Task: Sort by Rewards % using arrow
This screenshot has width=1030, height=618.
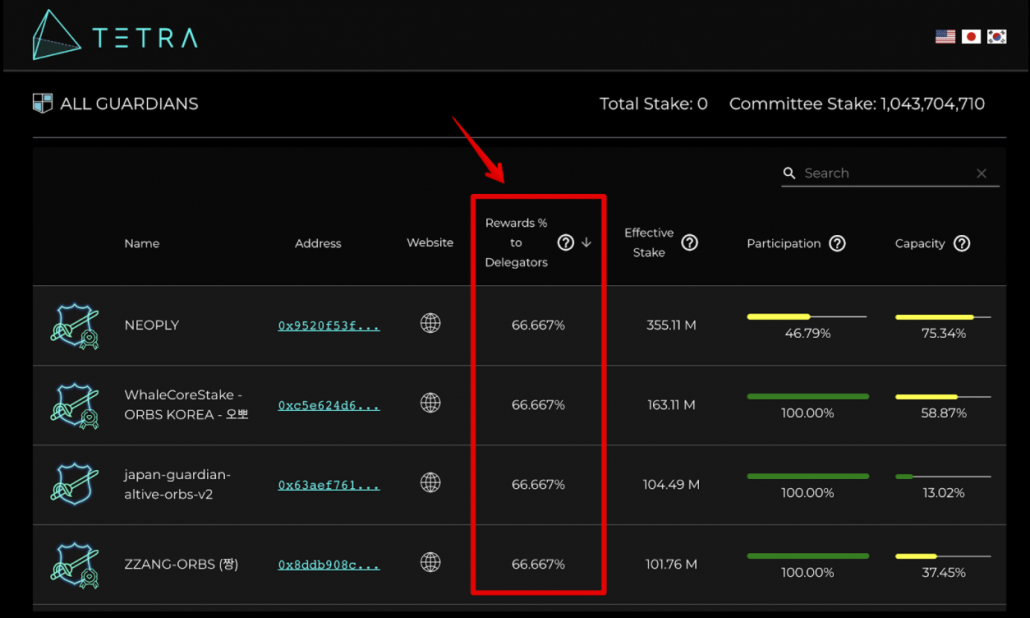Action: [x=587, y=243]
